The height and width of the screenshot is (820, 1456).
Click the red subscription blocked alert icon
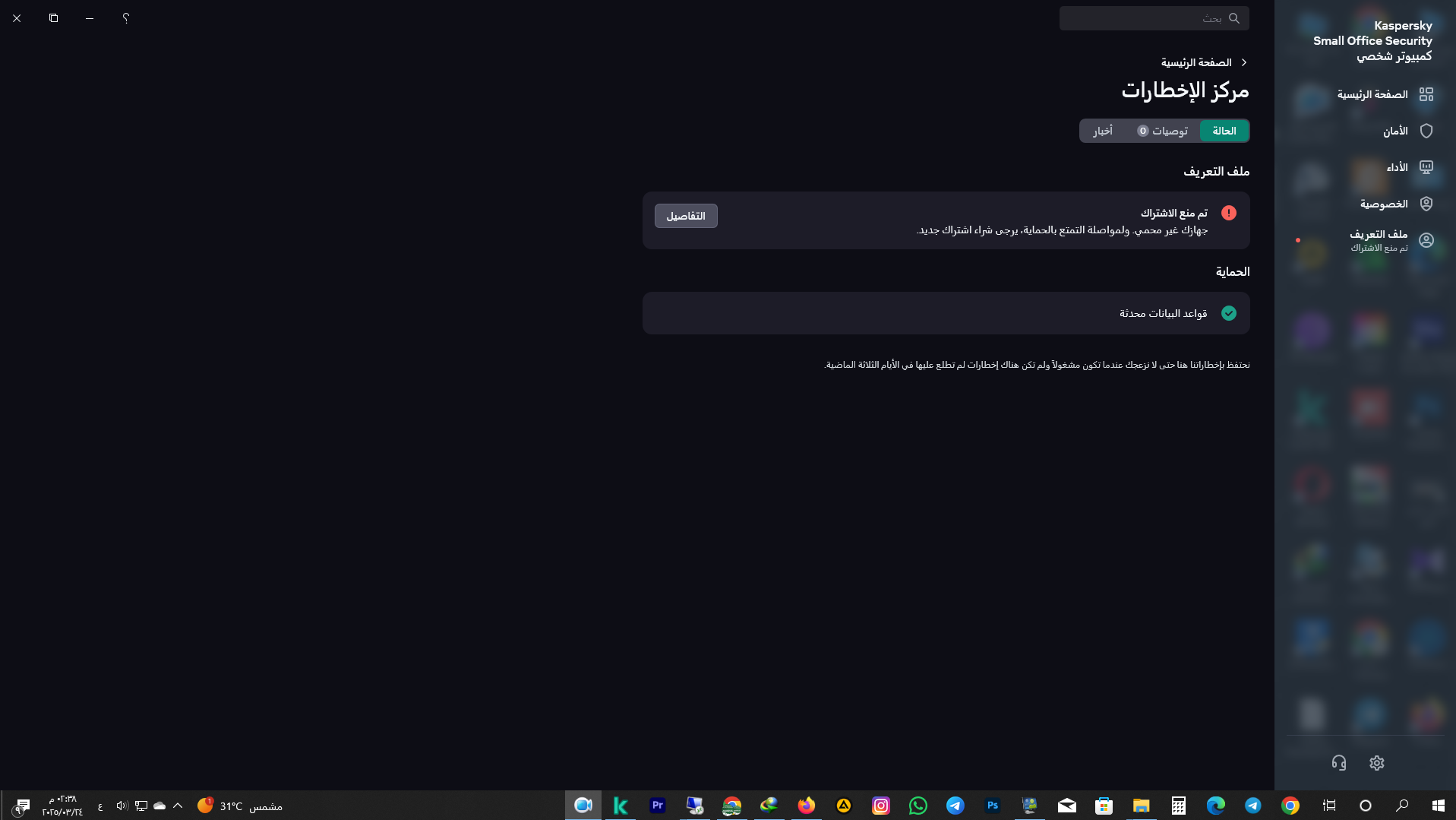point(1229,213)
